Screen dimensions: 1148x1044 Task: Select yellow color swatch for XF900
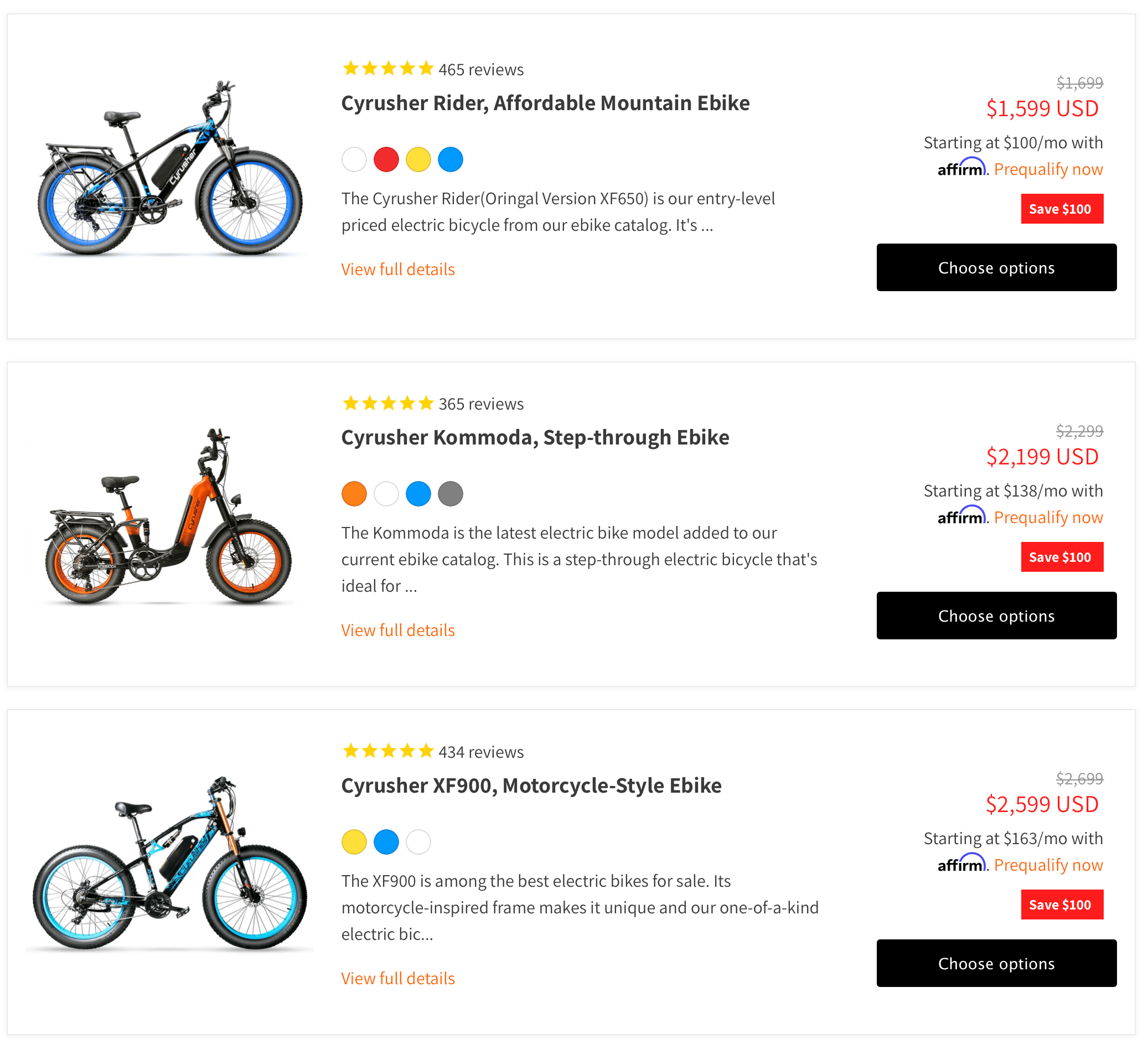click(x=354, y=842)
